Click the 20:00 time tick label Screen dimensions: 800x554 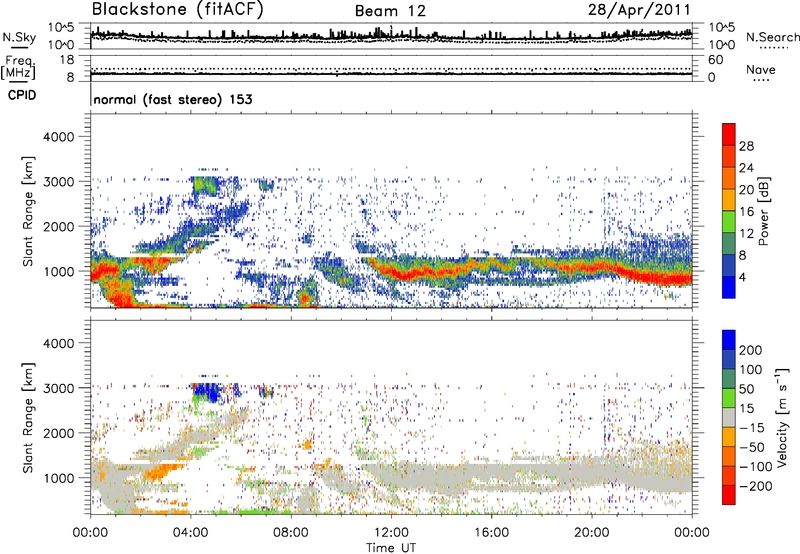pos(591,533)
